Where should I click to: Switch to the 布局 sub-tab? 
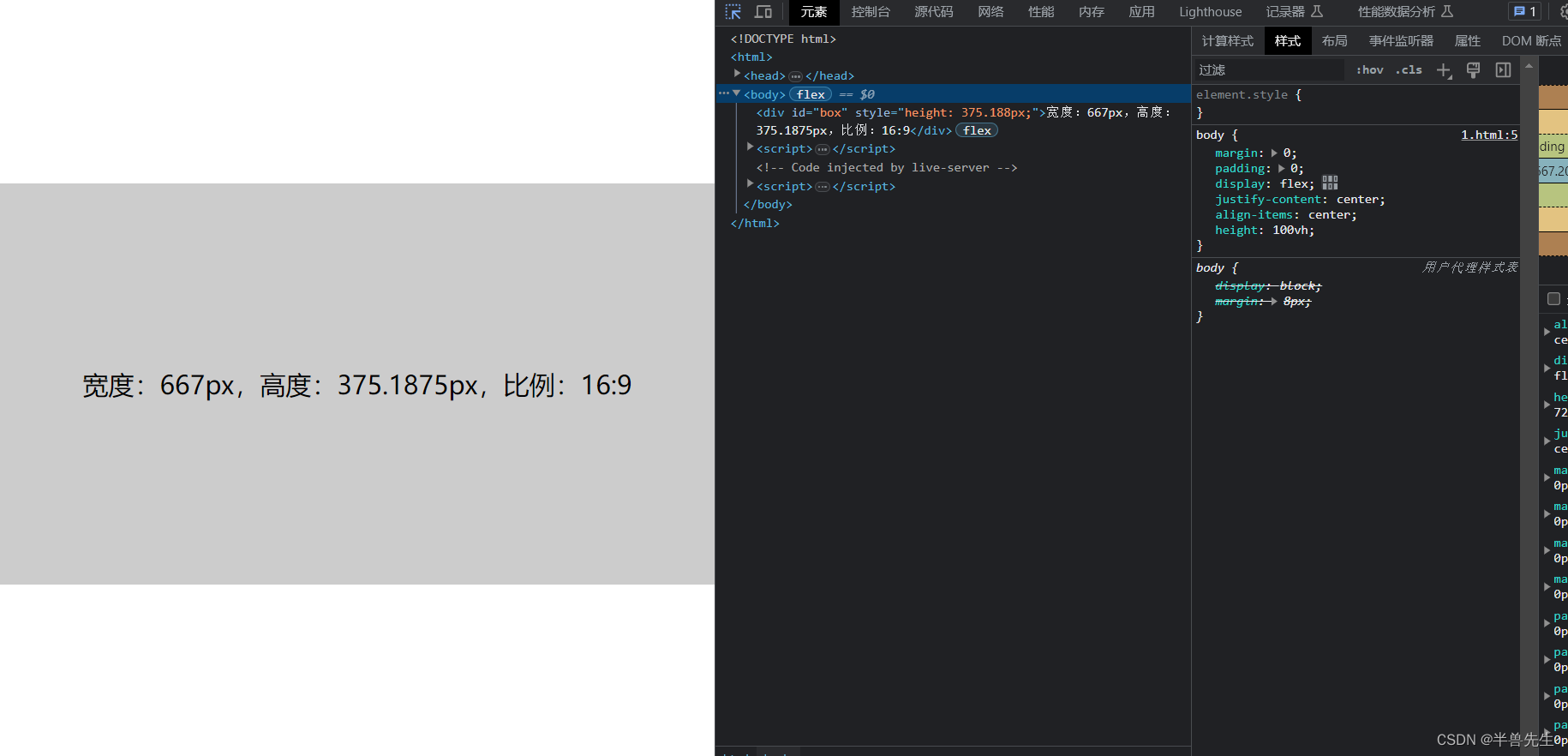click(1335, 41)
